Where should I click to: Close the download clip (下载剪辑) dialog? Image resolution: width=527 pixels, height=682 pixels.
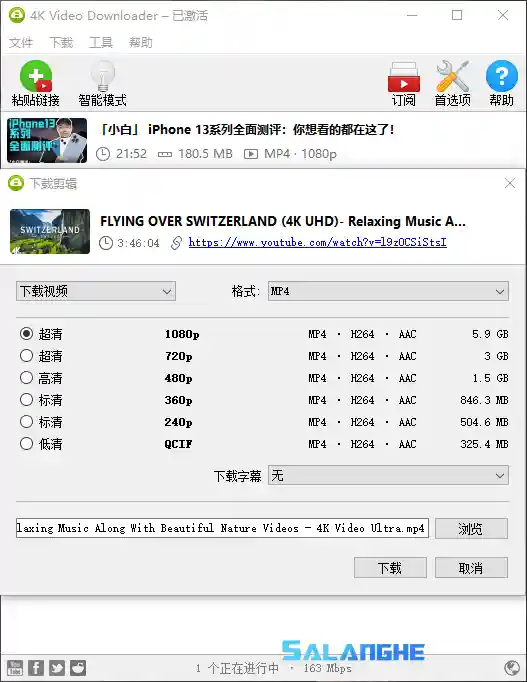pos(510,183)
